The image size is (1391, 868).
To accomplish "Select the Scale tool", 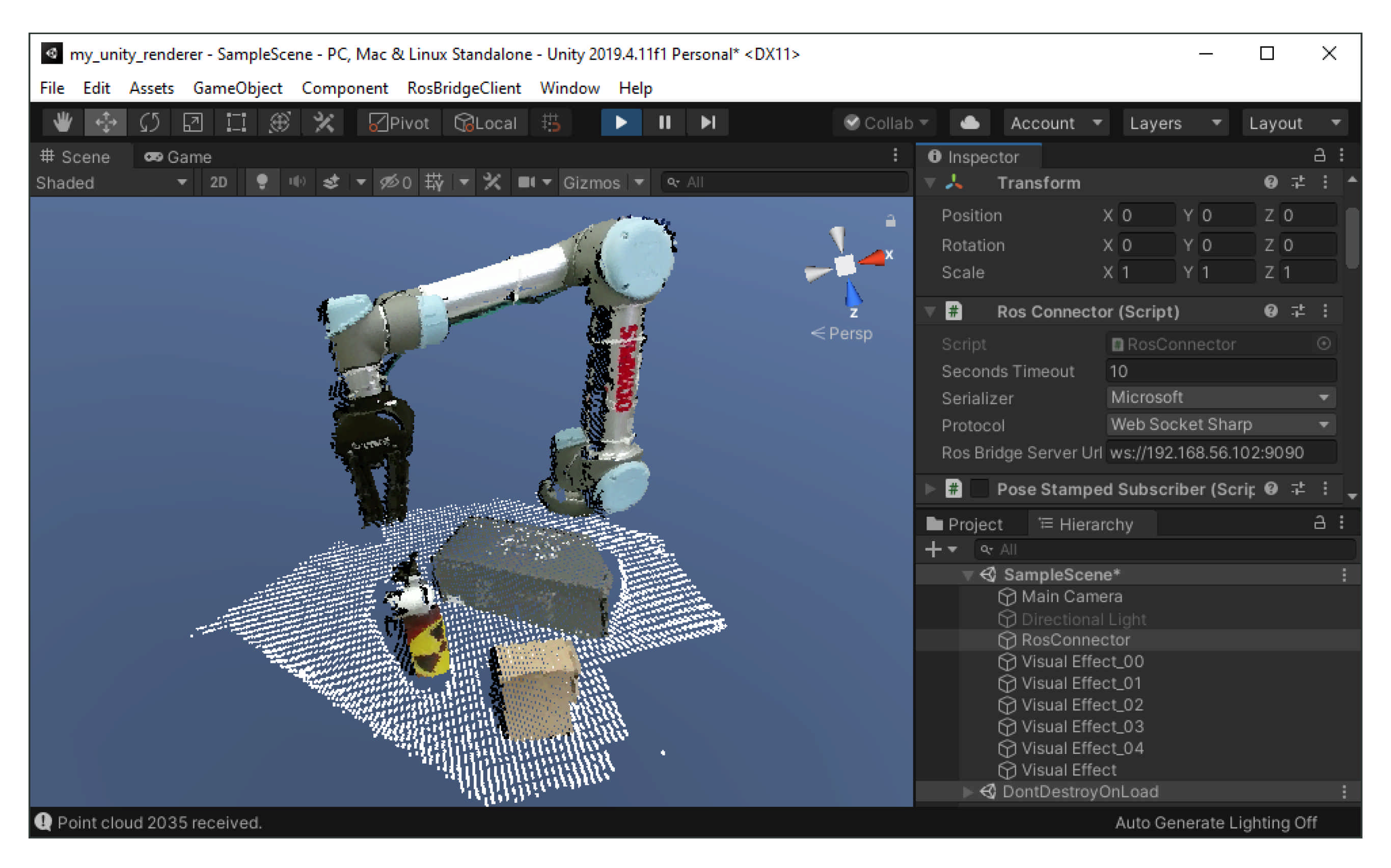I will click(x=193, y=123).
